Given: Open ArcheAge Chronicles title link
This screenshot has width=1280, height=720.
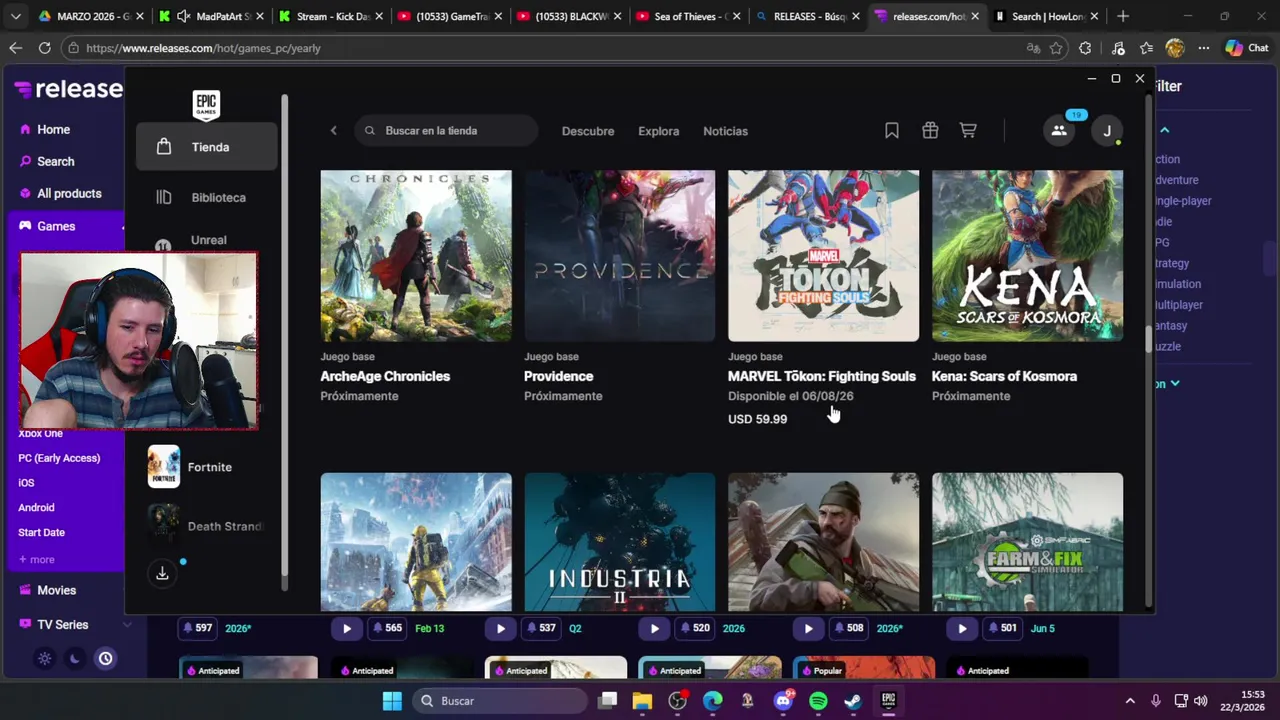Looking at the screenshot, I should 385,376.
